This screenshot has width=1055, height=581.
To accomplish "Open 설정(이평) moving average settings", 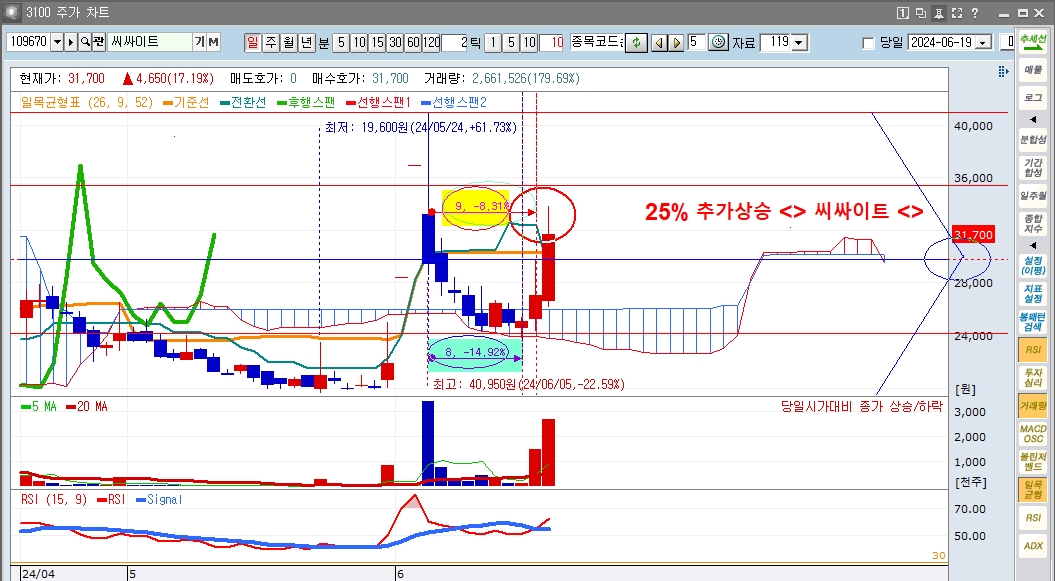I will click(x=1033, y=265).
